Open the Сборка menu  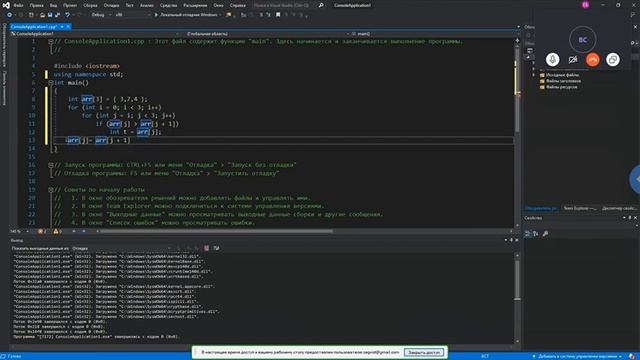(90, 5)
